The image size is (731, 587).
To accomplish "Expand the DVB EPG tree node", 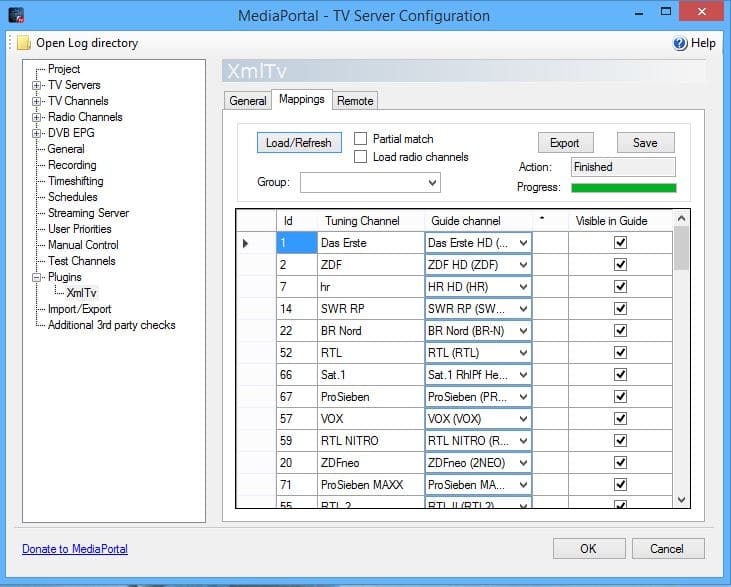I will tap(37, 133).
